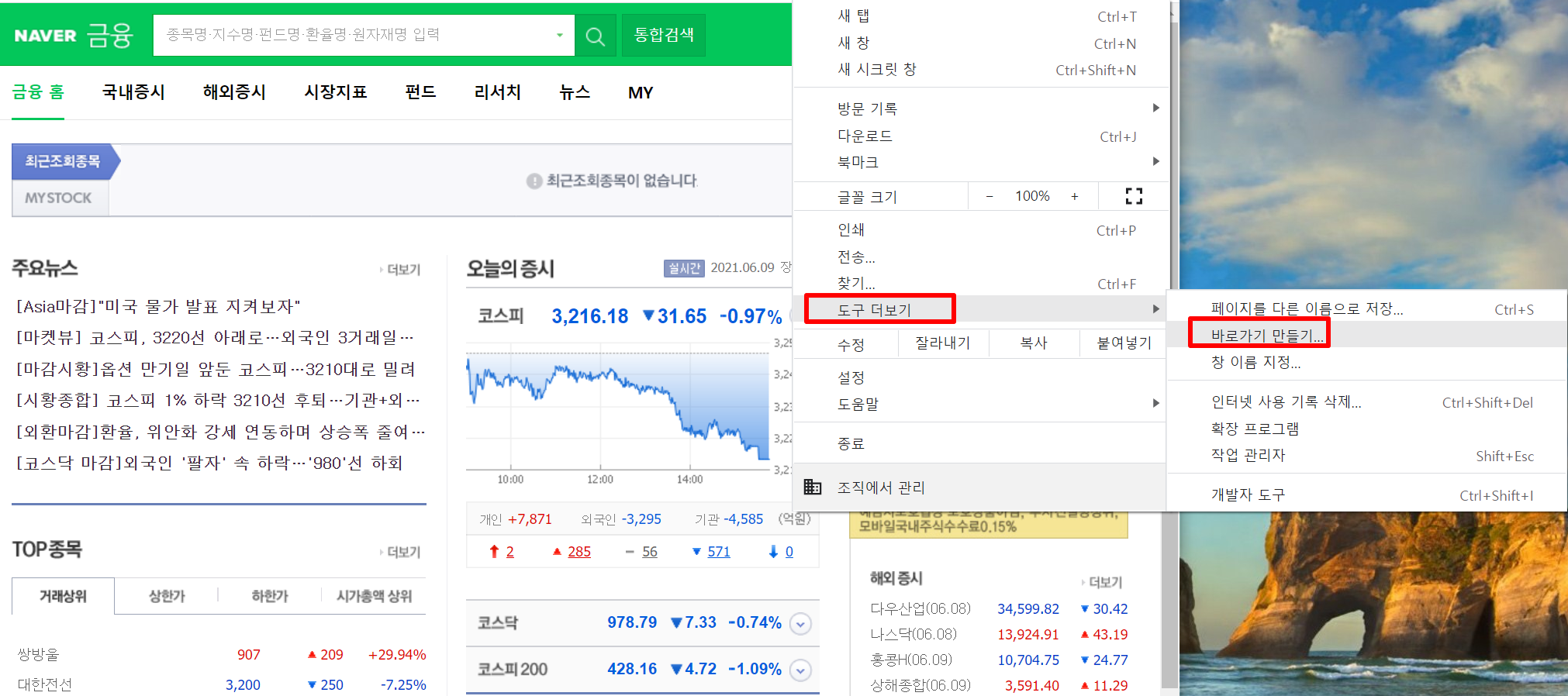Click 붙여넣기 in edit row

pos(1124,343)
